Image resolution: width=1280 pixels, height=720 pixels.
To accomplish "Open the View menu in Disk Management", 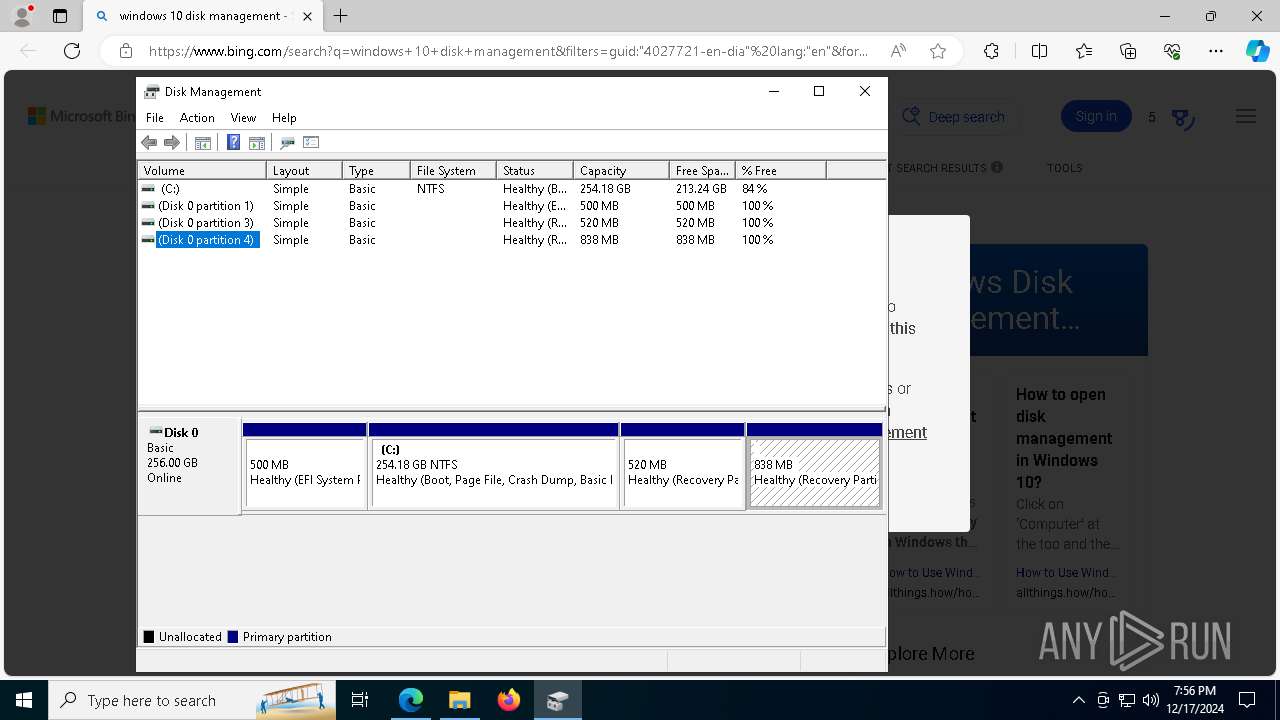I will click(243, 118).
